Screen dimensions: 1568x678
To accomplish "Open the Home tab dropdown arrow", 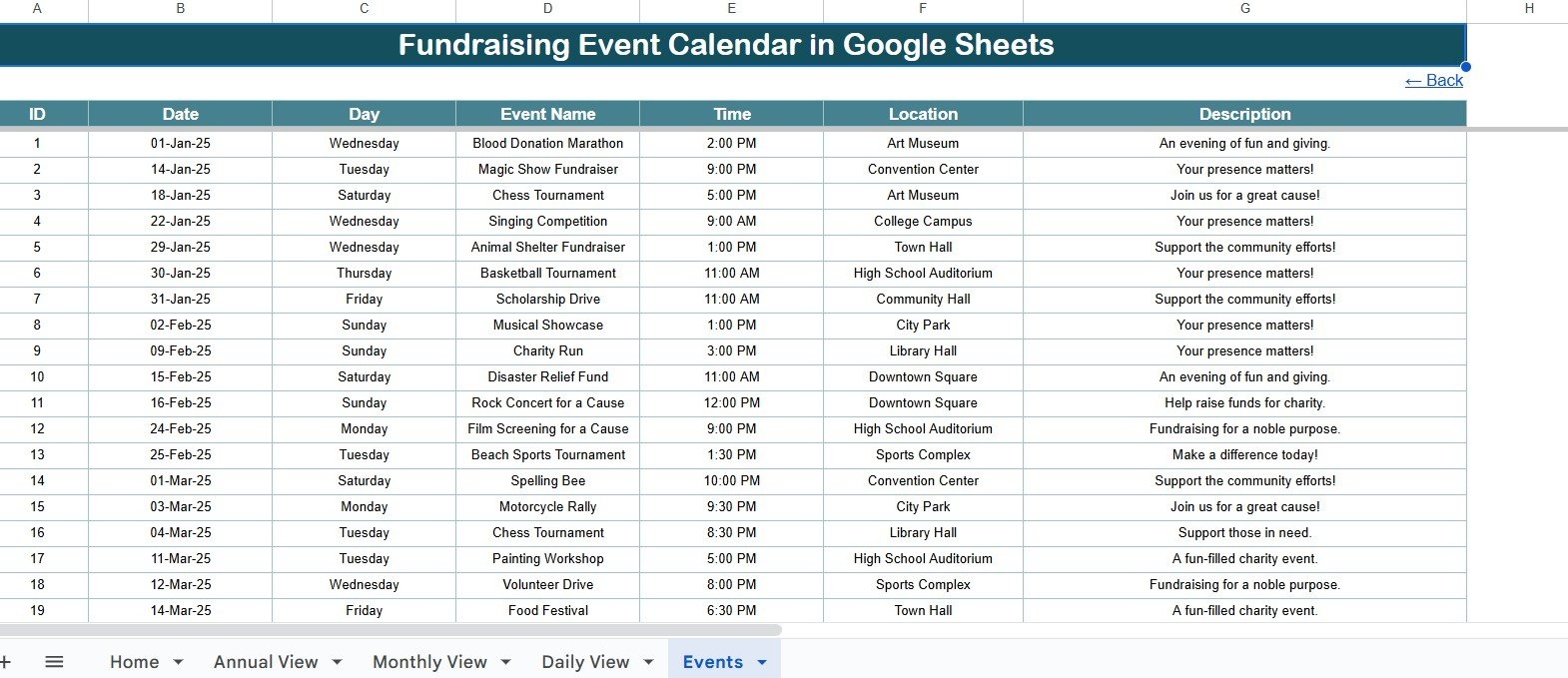I will (179, 662).
